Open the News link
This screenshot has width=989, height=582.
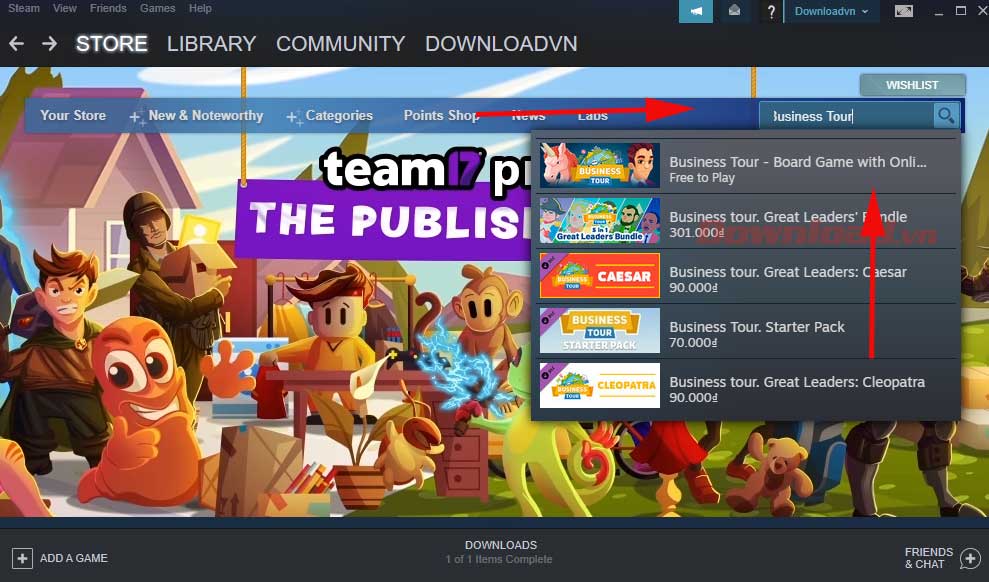coord(529,115)
